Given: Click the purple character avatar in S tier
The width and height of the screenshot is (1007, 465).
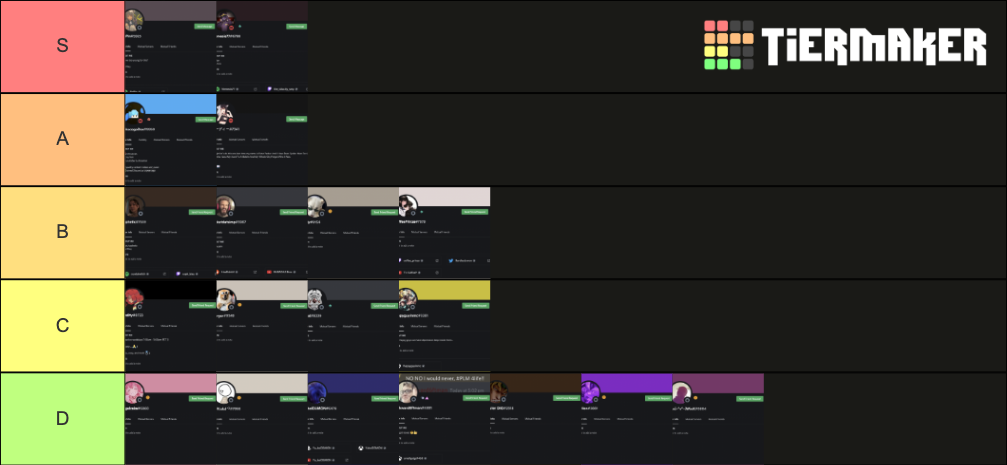Looking at the screenshot, I should click(225, 21).
